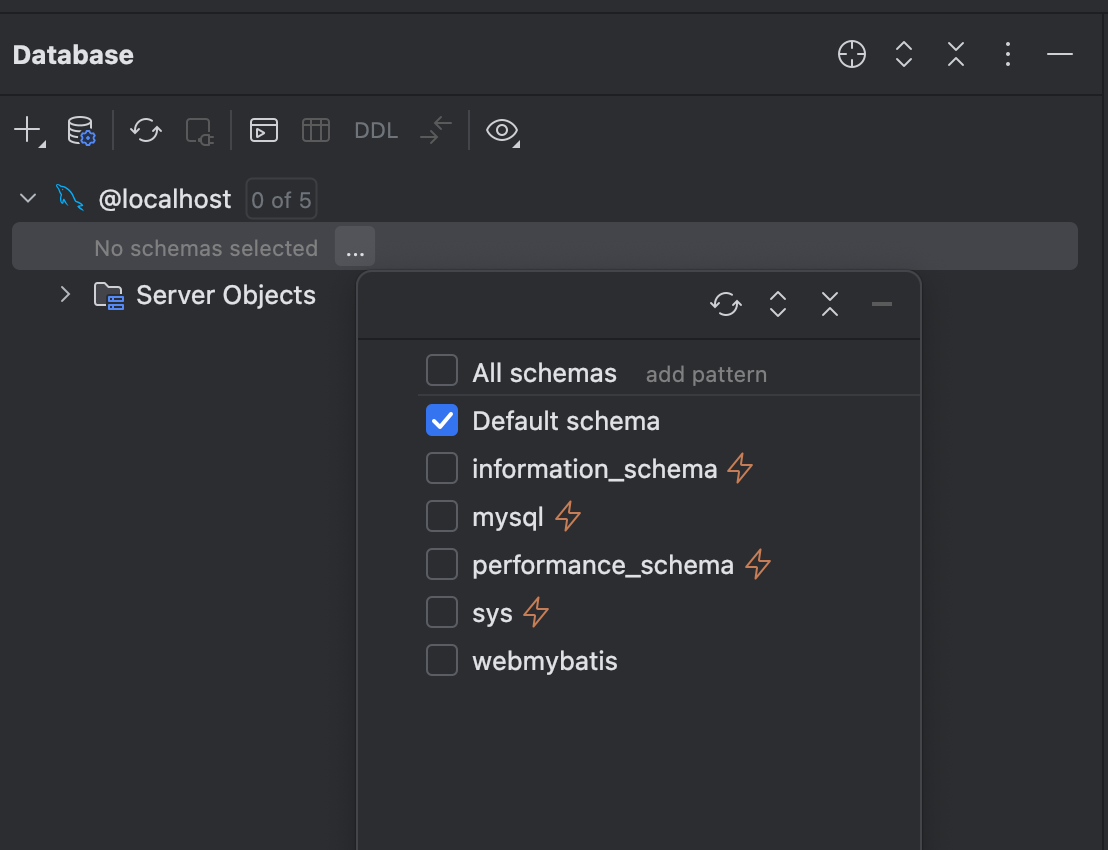
Task: Click the ellipsis button beside No schemas selected
Action: point(355,248)
